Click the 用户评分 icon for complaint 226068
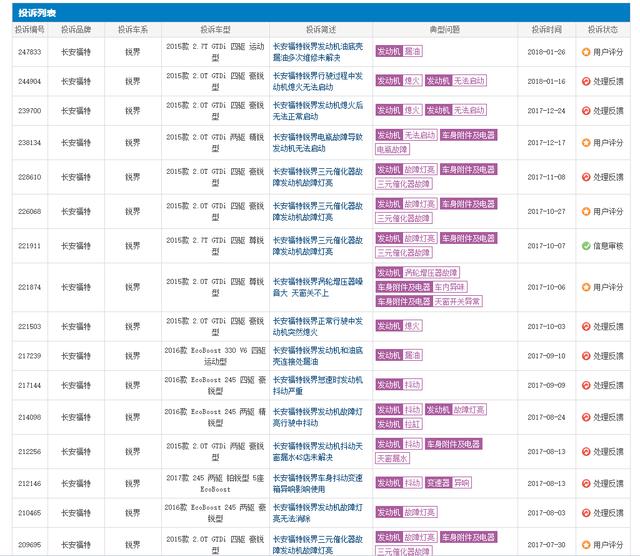 pos(586,211)
